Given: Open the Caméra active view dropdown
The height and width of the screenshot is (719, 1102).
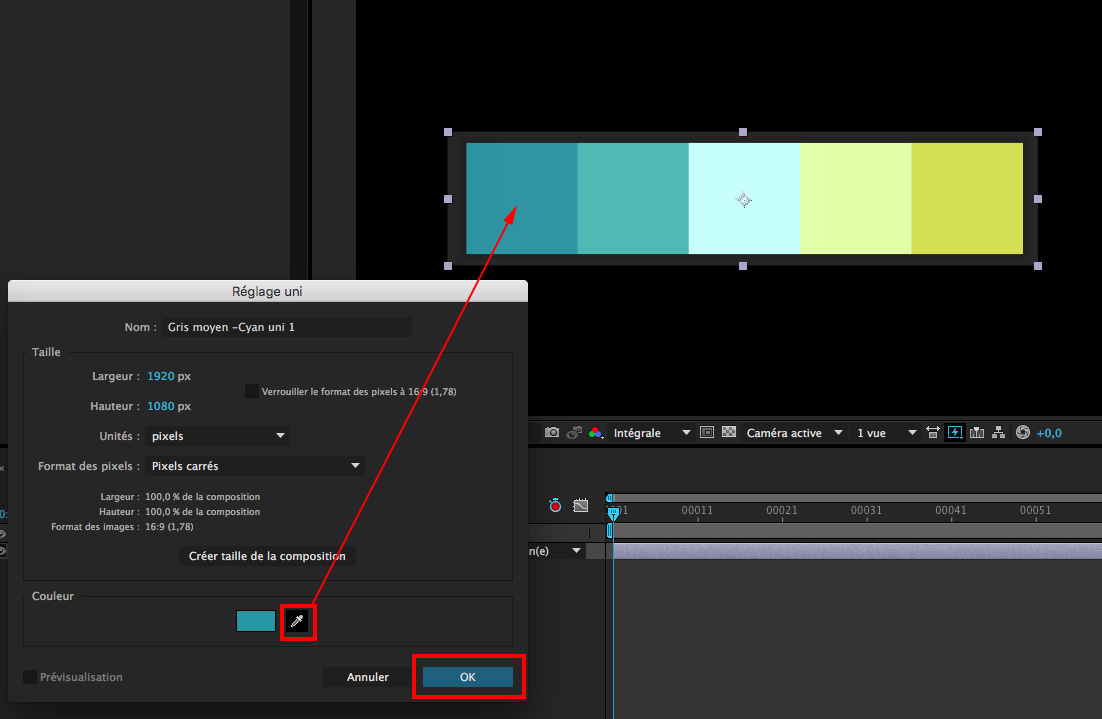Looking at the screenshot, I should (x=794, y=433).
